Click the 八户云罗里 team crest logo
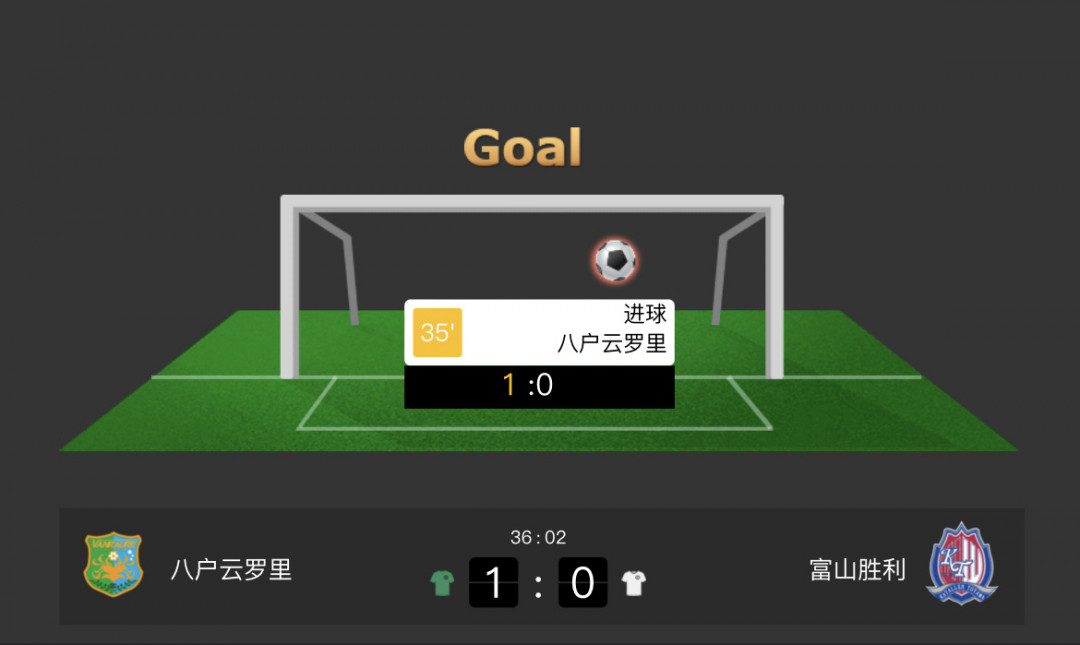1080x645 pixels. [113, 564]
